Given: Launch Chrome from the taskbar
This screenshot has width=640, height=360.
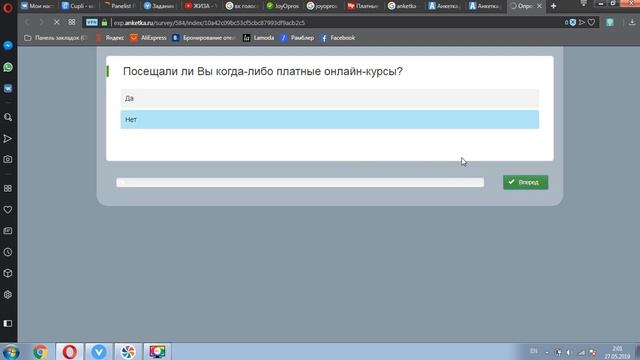Looking at the screenshot, I should [40, 352].
